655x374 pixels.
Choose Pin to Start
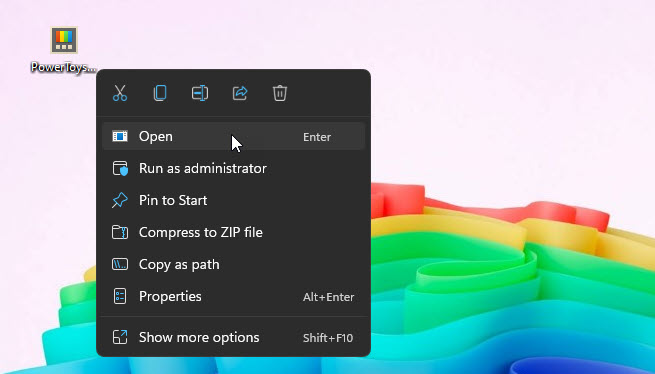[x=234, y=200]
